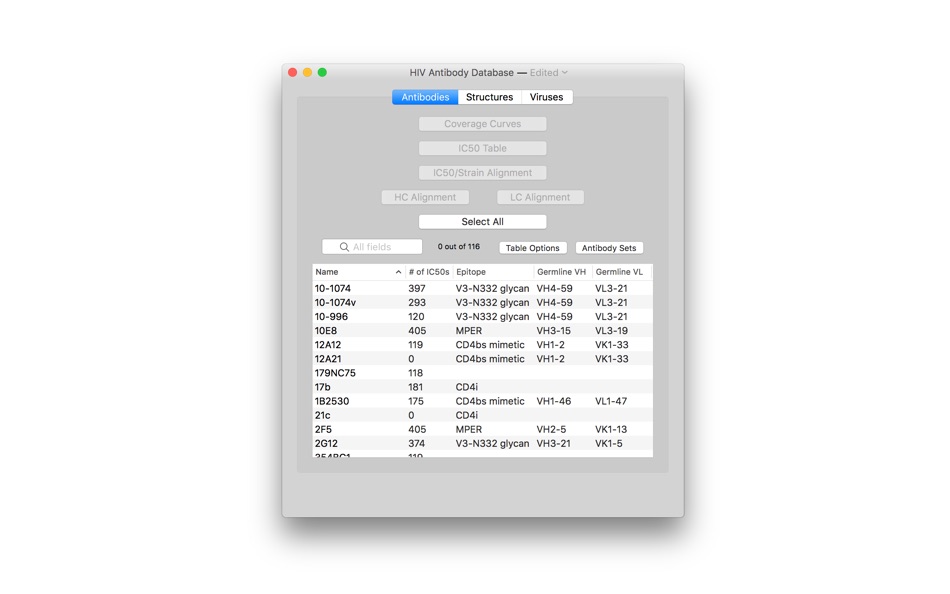Click the CD4bs mimetic cell in the 12A12 row

point(490,345)
